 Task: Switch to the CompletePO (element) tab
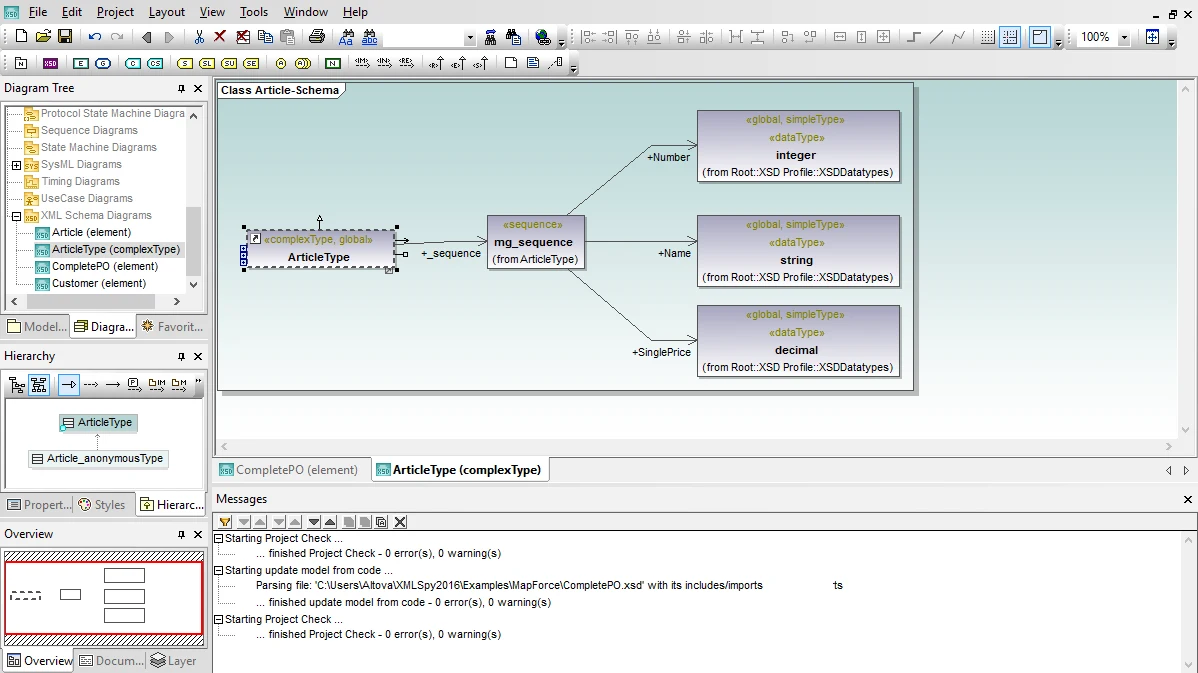[x=288, y=470]
